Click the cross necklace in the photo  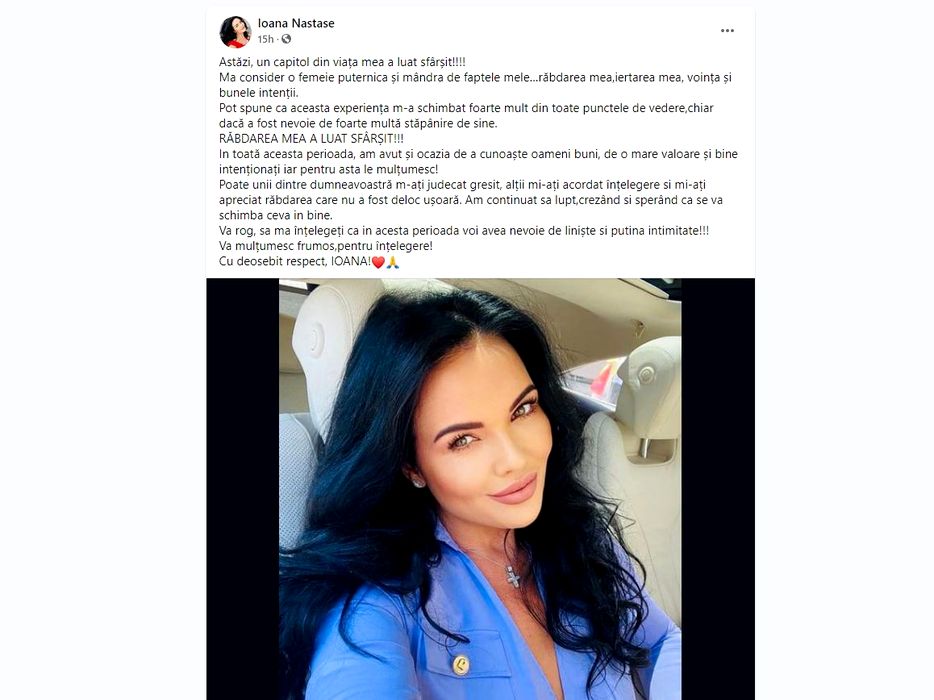512,576
